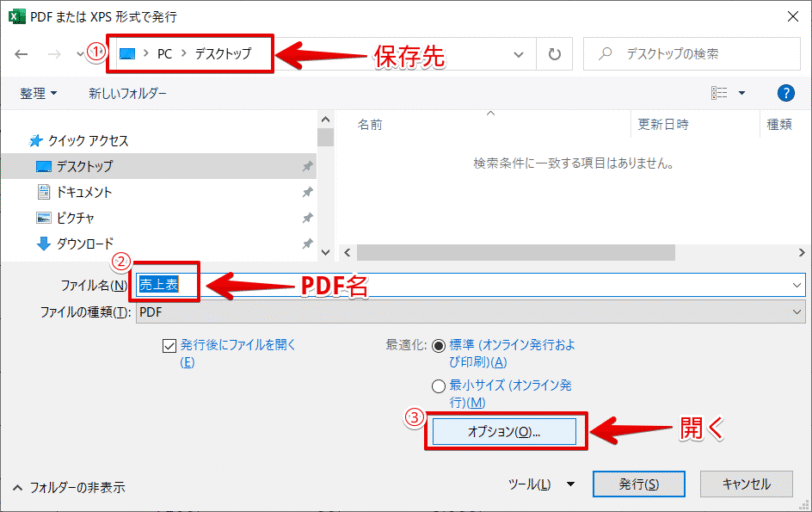The image size is (812, 512).
Task: Click the pin icon beside ドキュメント
Action: [x=307, y=192]
